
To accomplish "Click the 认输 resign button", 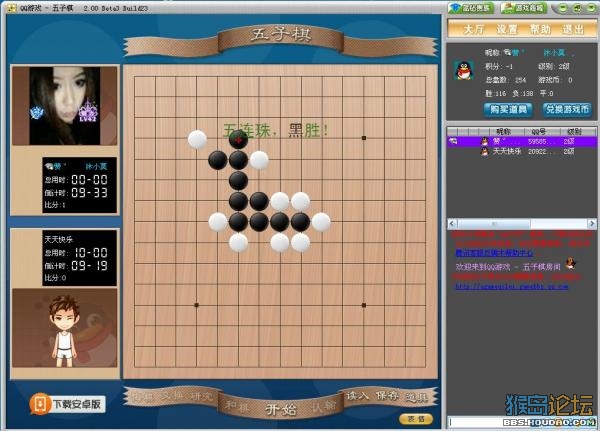I will click(x=324, y=407).
